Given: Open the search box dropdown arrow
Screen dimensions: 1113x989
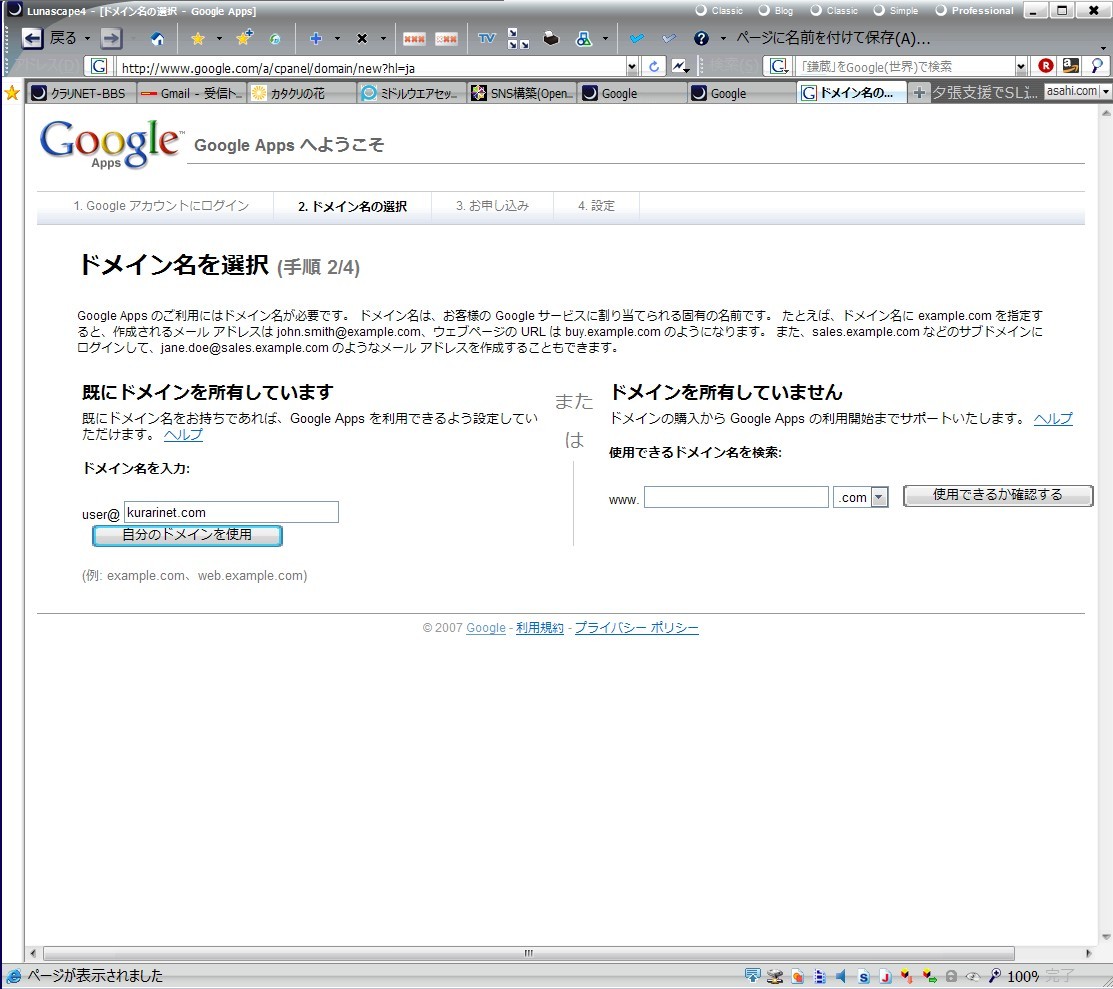Looking at the screenshot, I should [x=1021, y=67].
